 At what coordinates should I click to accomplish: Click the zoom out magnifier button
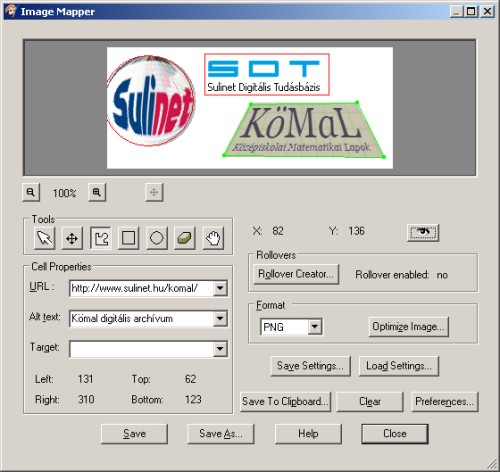coord(31,192)
